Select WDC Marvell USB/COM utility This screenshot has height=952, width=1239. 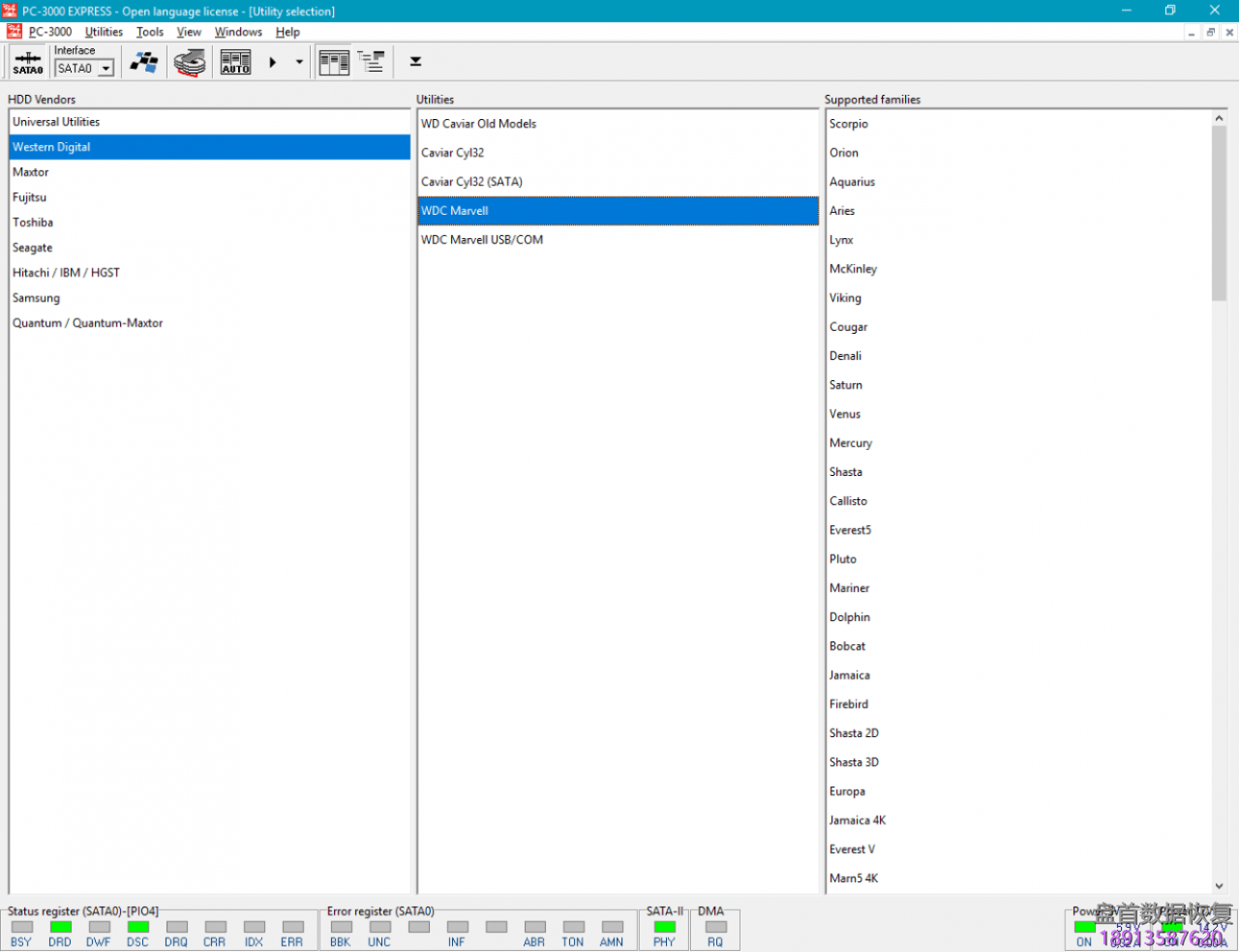tap(482, 240)
